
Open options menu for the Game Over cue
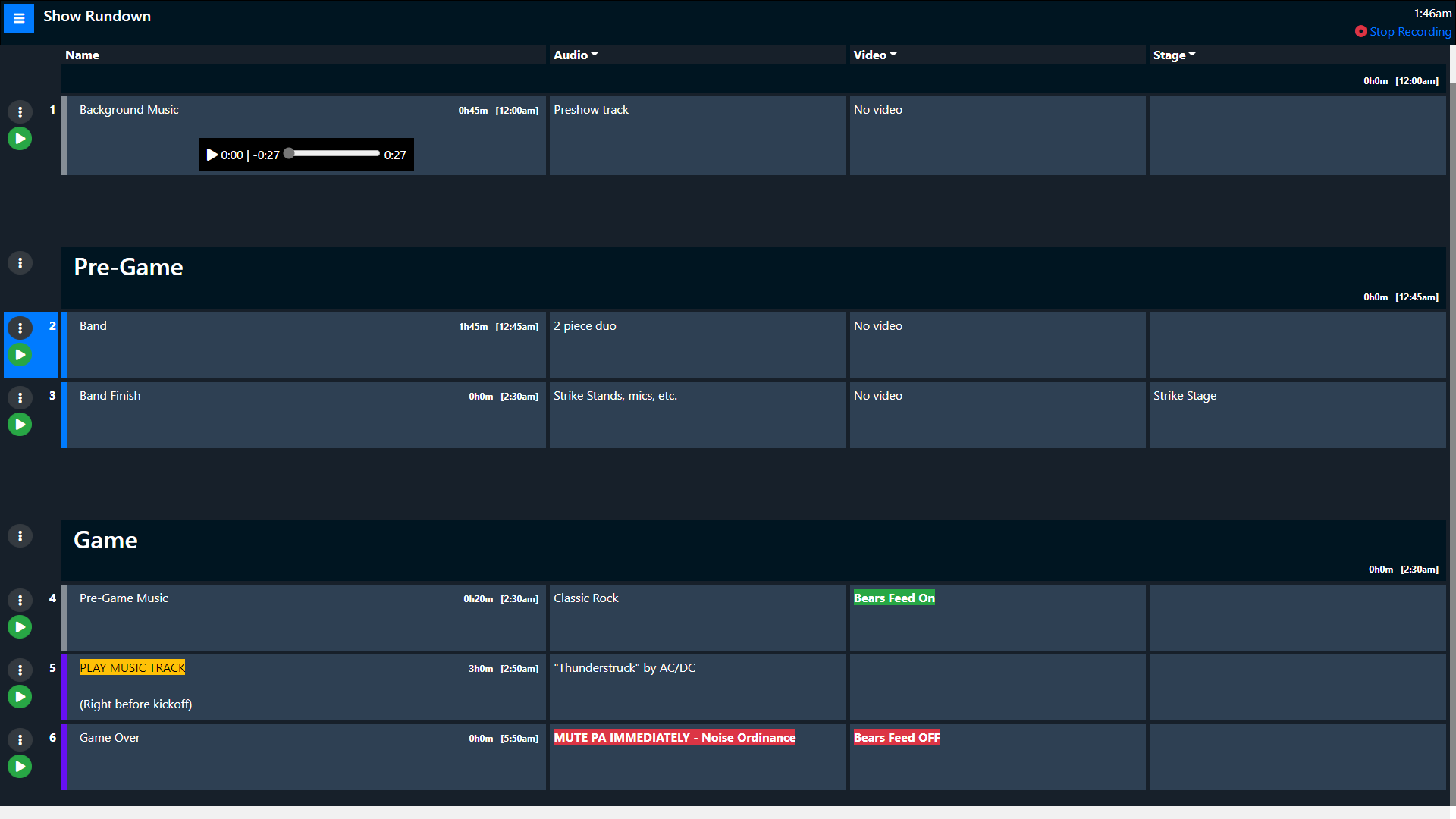point(20,739)
